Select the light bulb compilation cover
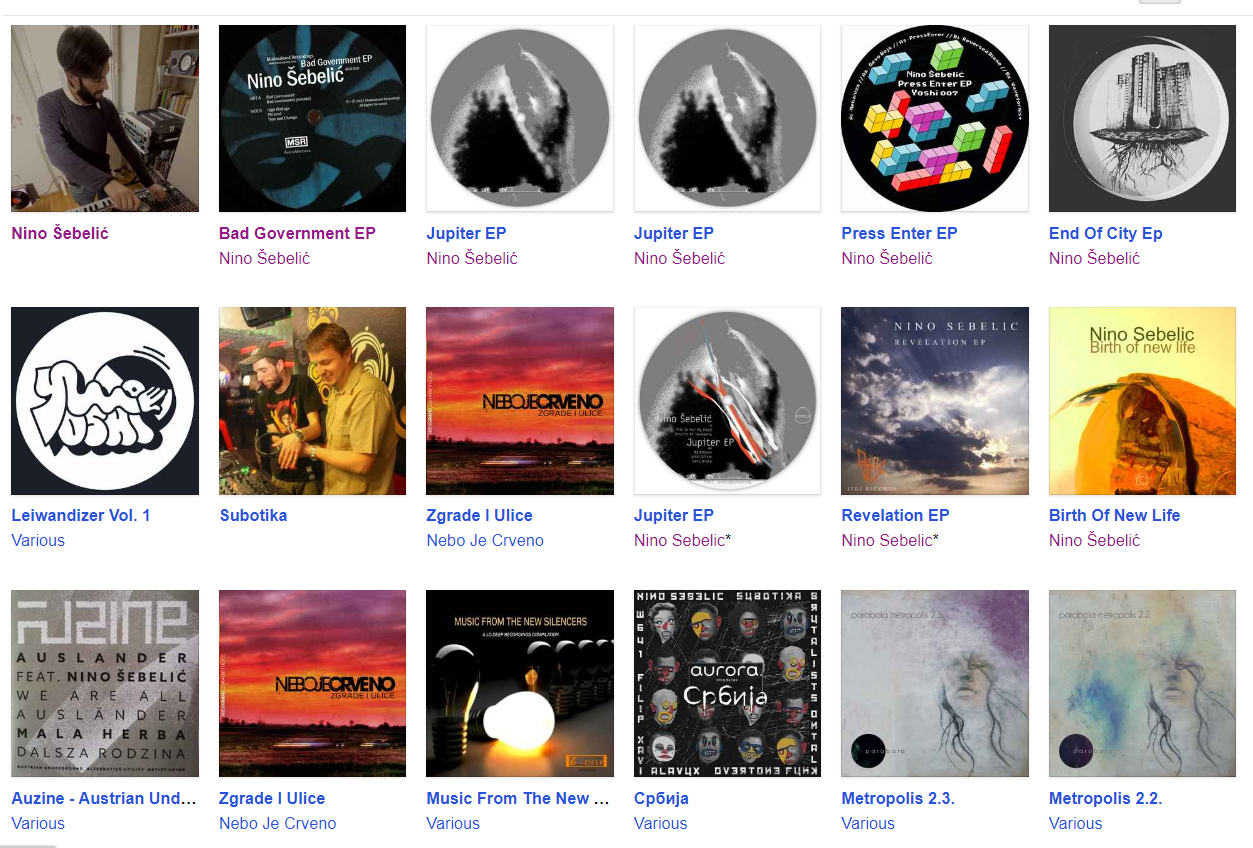The height and width of the screenshot is (848, 1253). [520, 684]
